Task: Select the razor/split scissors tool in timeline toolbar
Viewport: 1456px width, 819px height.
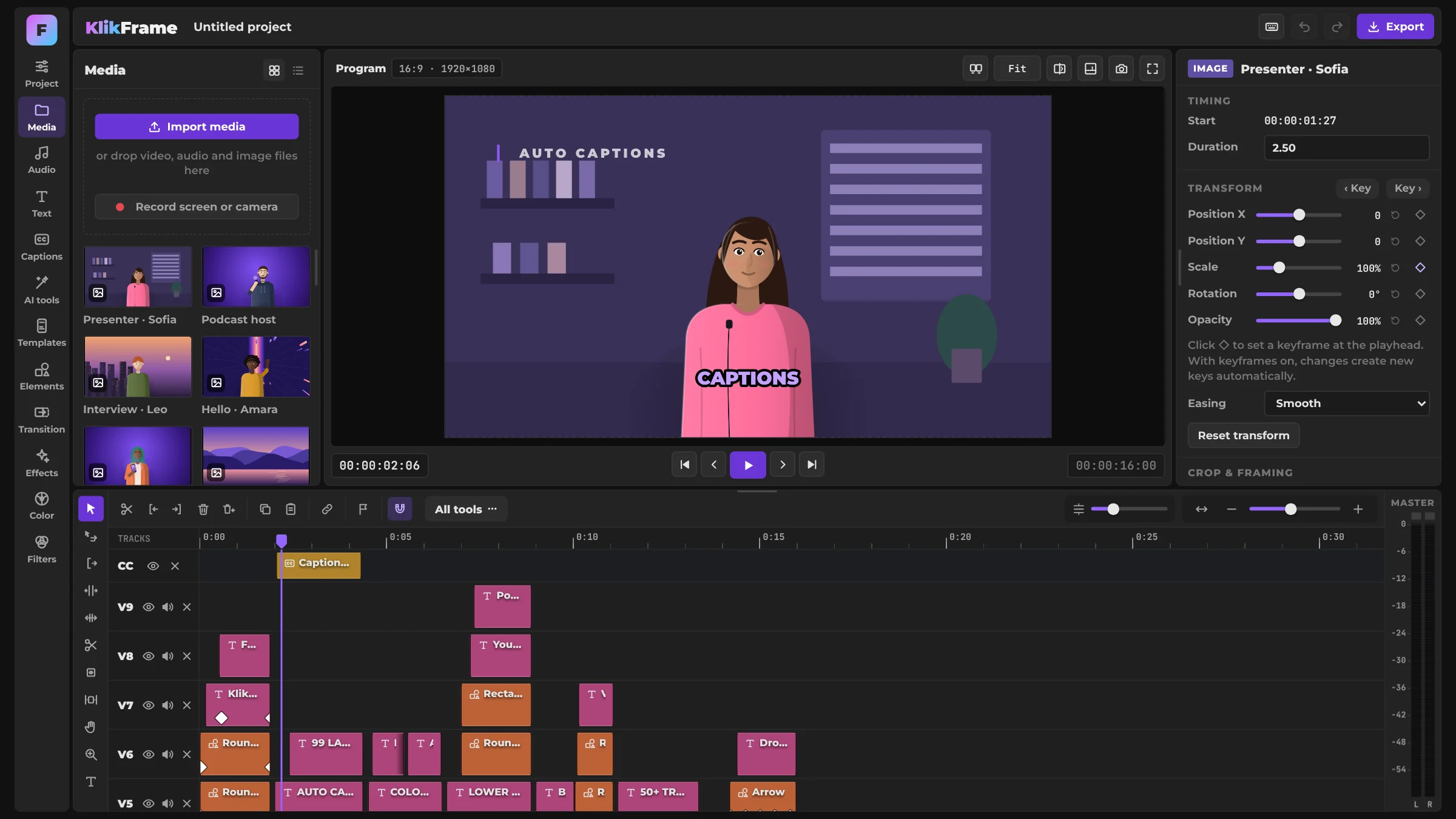Action: [126, 509]
